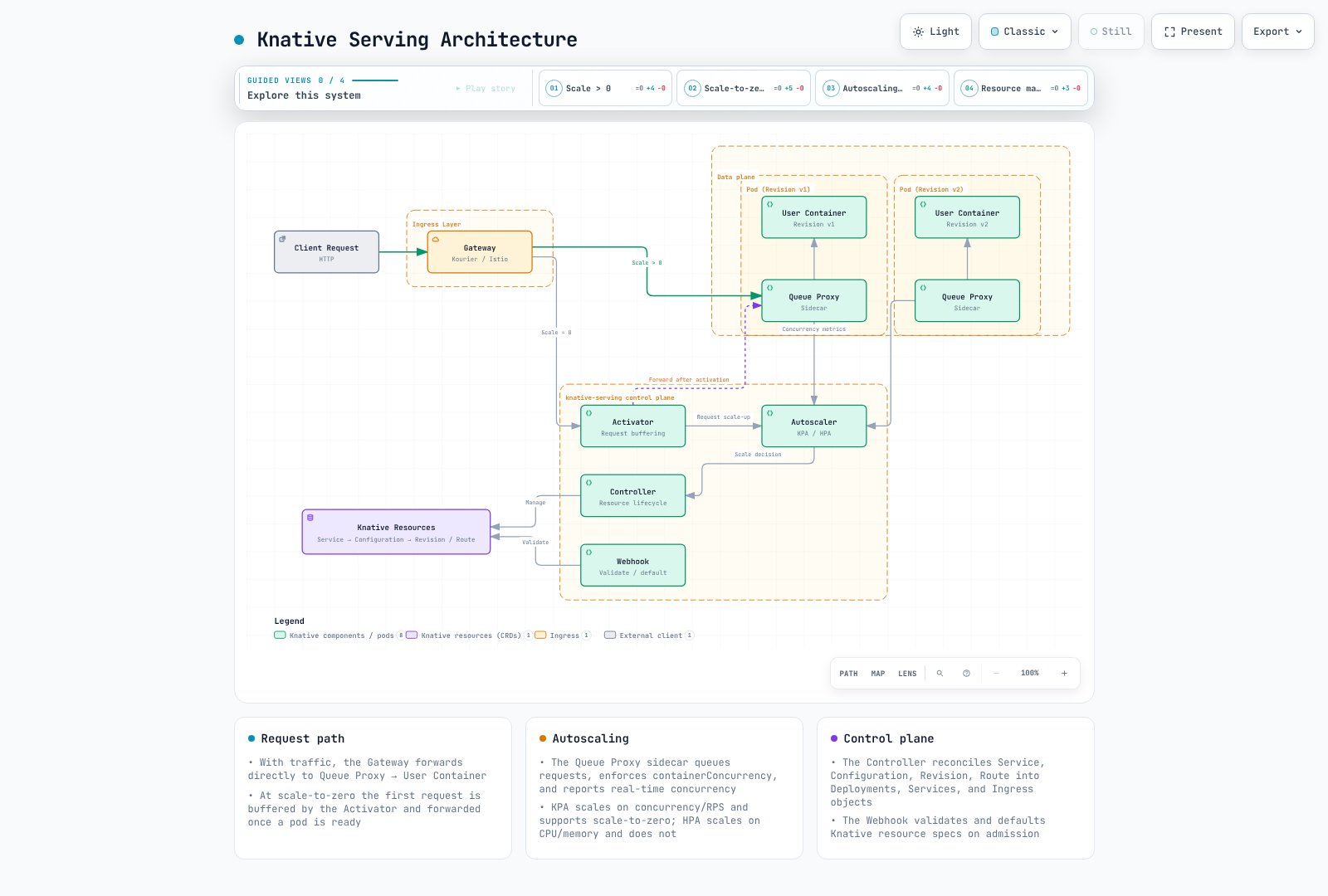The width and height of the screenshot is (1328, 896).
Task: Select User Container Revision v2 node
Action: [968, 217]
